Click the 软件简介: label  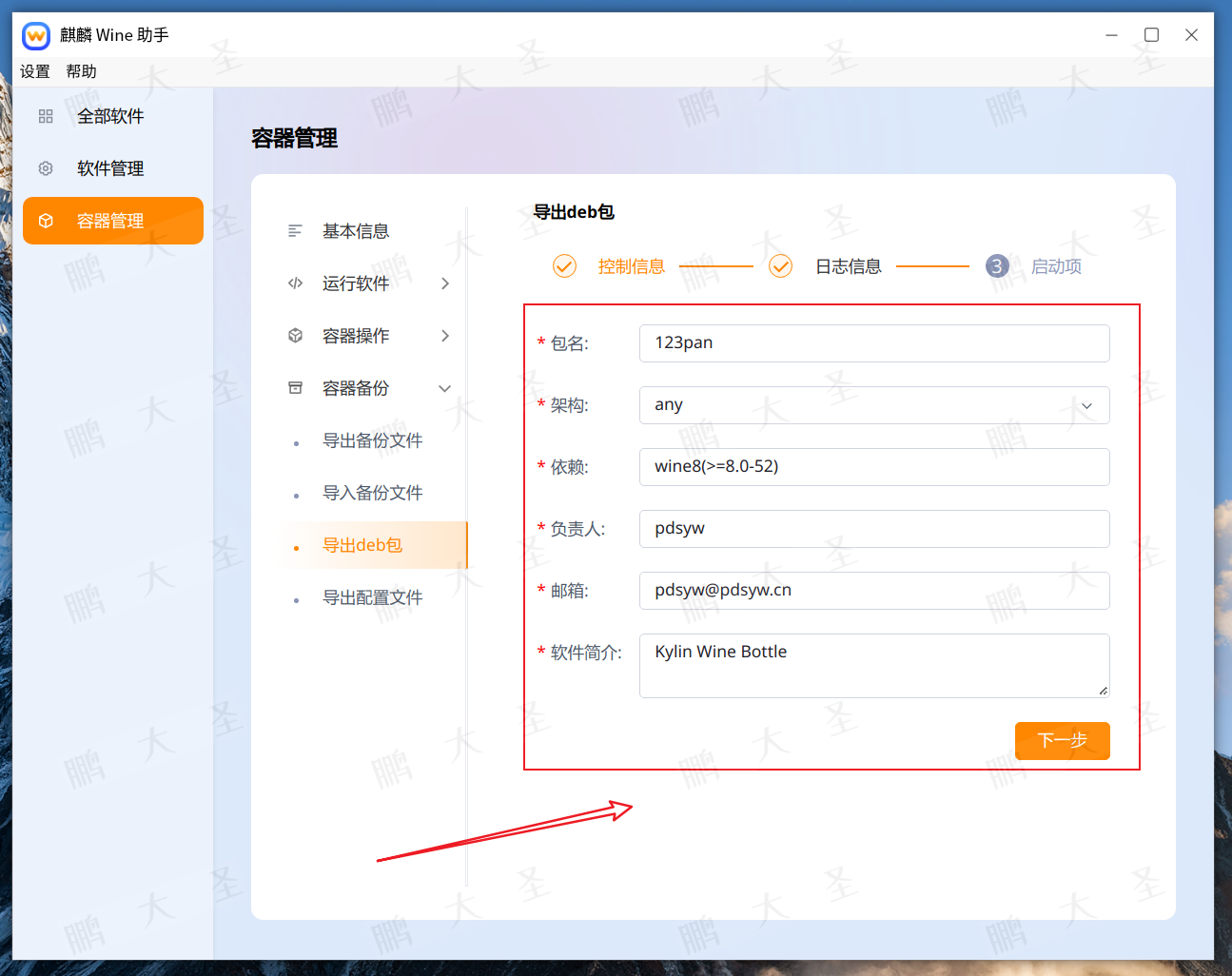click(x=586, y=653)
